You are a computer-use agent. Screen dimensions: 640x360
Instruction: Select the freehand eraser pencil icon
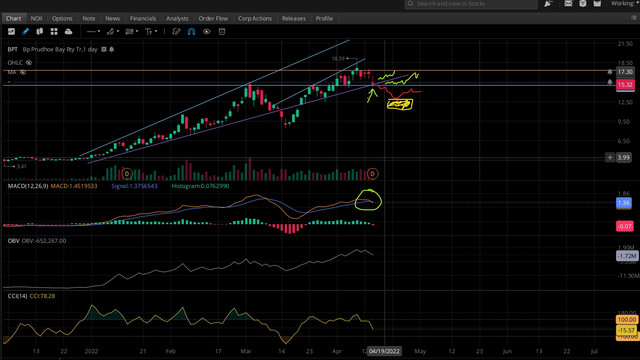click(x=176, y=31)
